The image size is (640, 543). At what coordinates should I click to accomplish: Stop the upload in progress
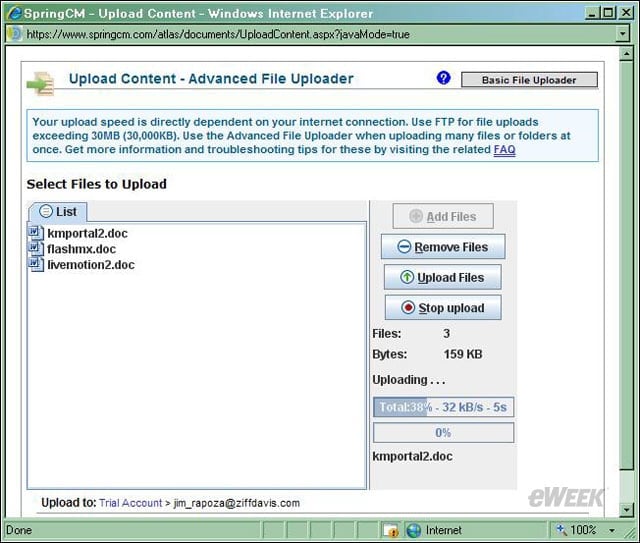tap(443, 307)
